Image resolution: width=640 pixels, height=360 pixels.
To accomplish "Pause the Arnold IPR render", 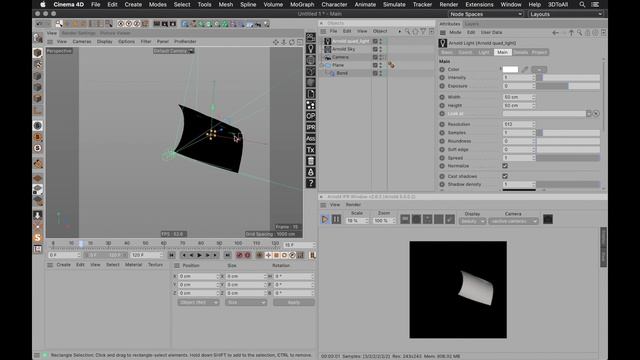I will (336, 219).
